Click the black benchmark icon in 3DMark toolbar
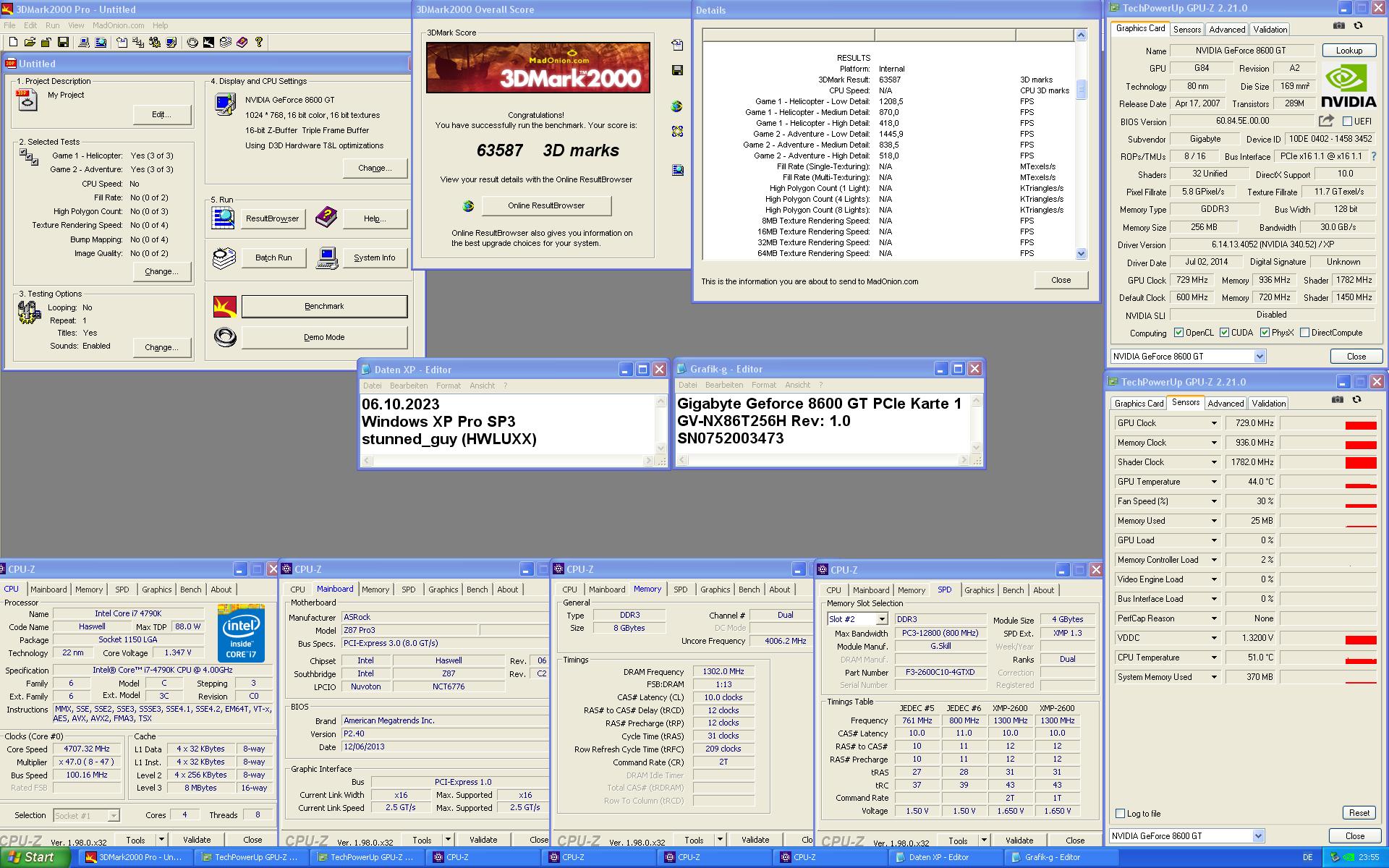The height and width of the screenshot is (868, 1389). pos(209,43)
